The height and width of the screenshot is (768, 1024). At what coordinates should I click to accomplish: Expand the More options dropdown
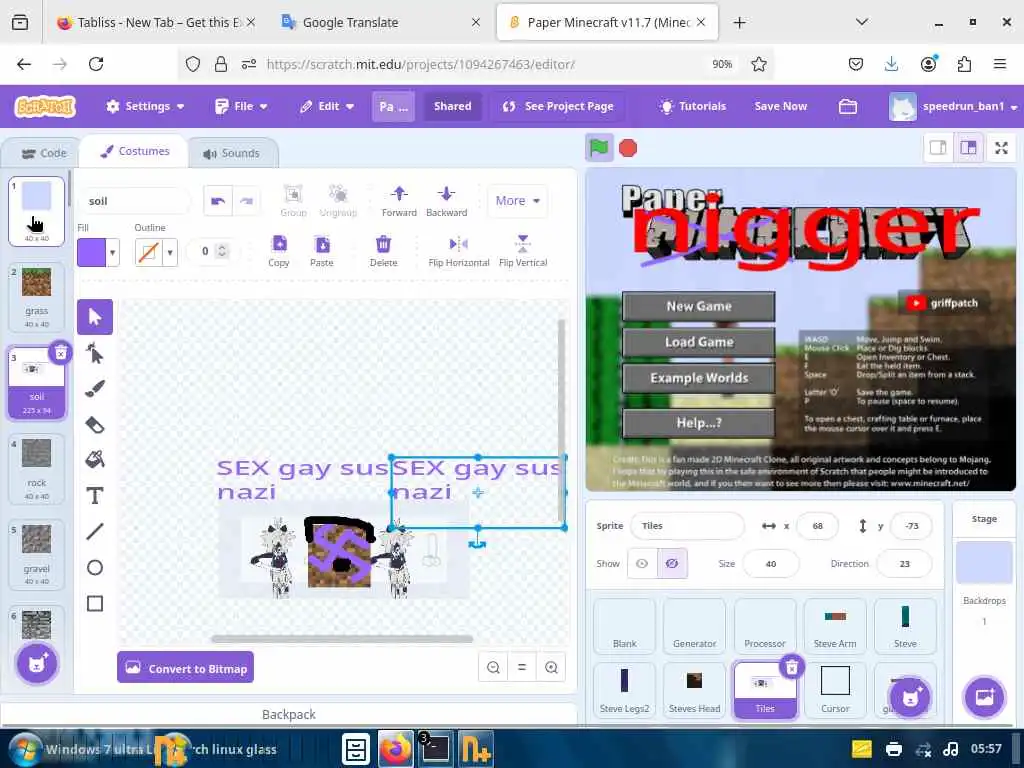click(517, 201)
